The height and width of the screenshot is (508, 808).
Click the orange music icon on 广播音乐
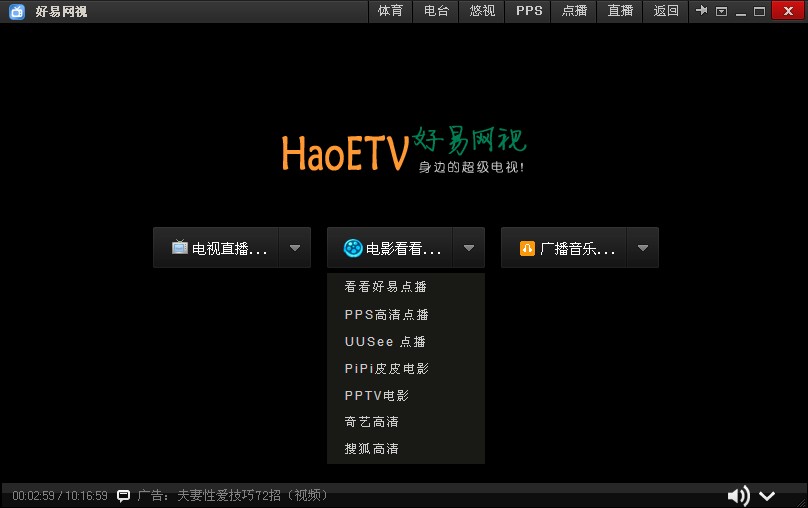[527, 248]
